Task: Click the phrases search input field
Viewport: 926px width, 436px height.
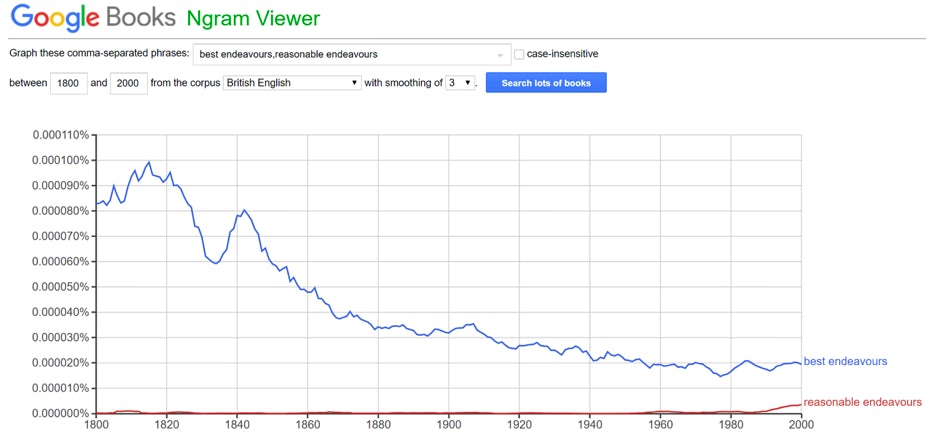Action: click(352, 54)
